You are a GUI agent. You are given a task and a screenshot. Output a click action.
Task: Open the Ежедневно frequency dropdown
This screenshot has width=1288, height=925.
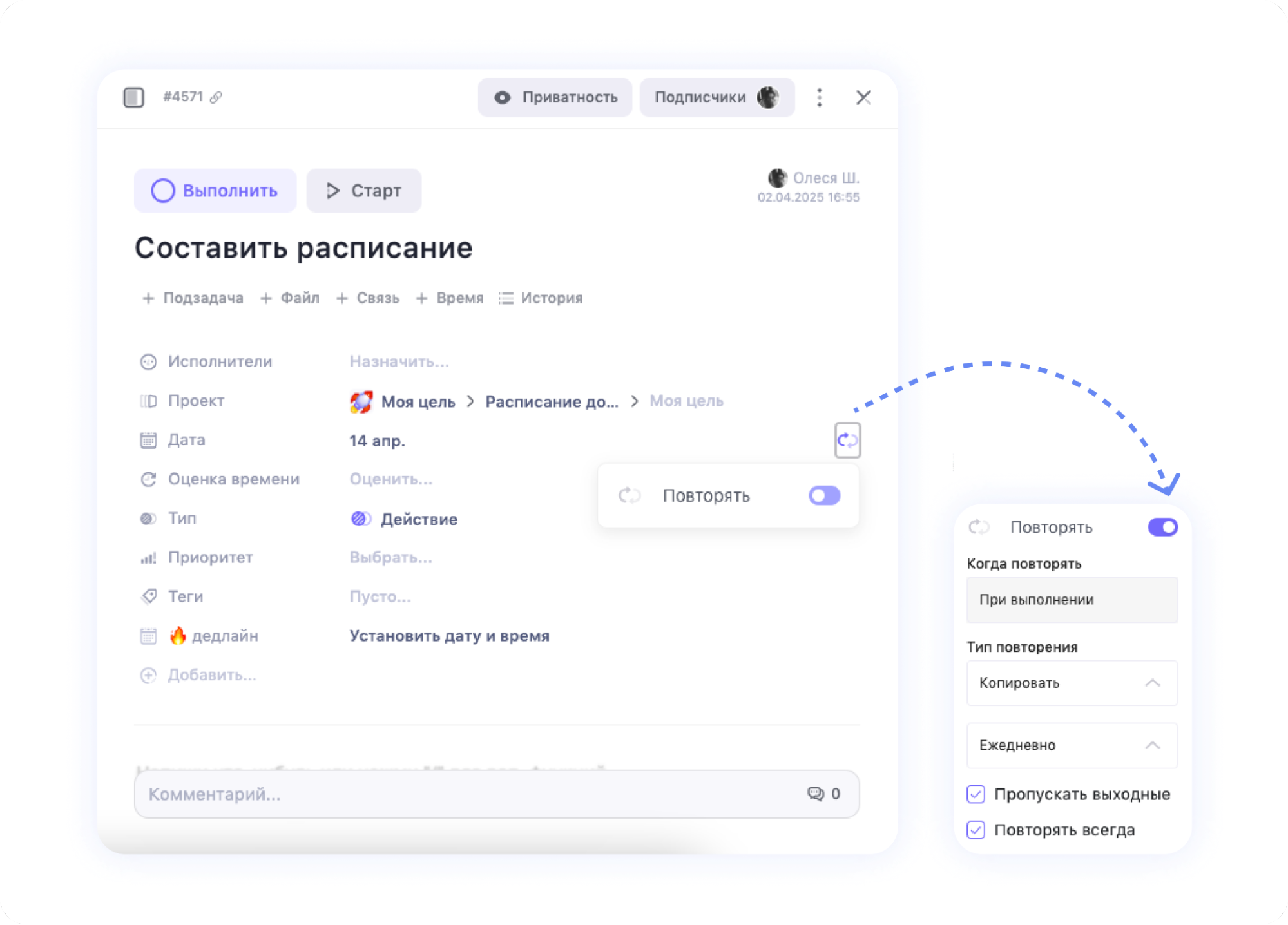pos(1153,745)
